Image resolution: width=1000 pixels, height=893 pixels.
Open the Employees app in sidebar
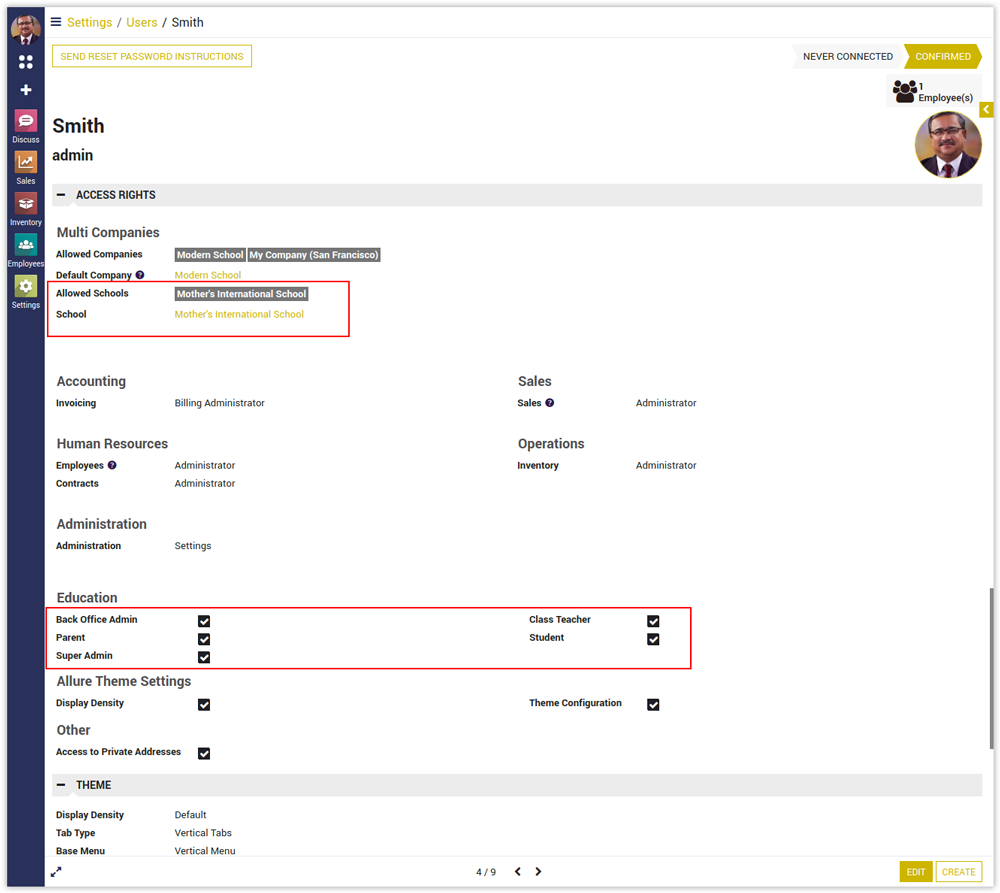[26, 244]
